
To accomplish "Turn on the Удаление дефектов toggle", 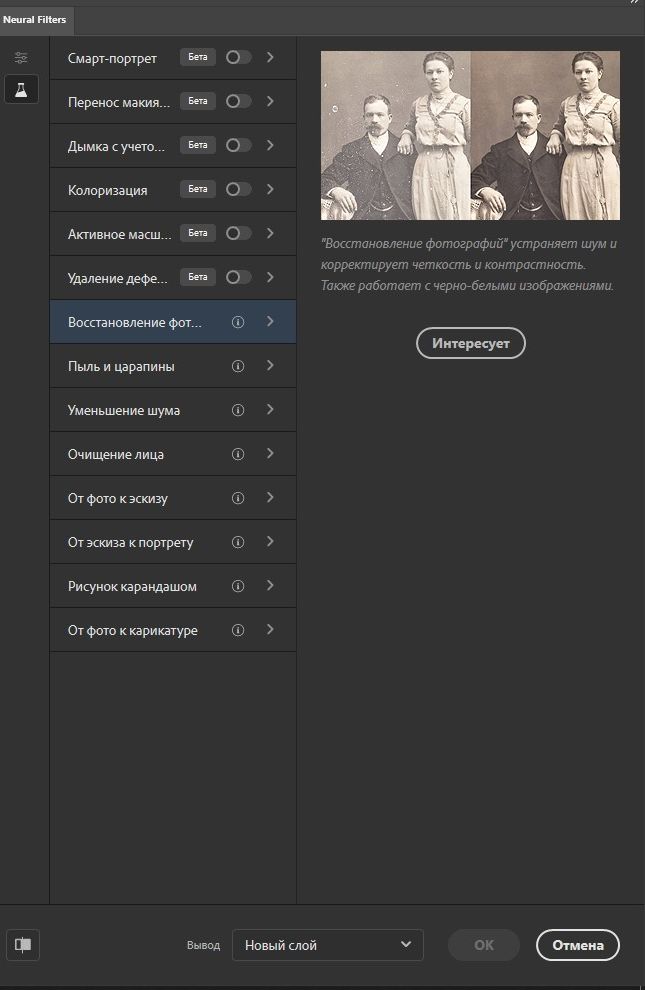I will click(x=238, y=277).
